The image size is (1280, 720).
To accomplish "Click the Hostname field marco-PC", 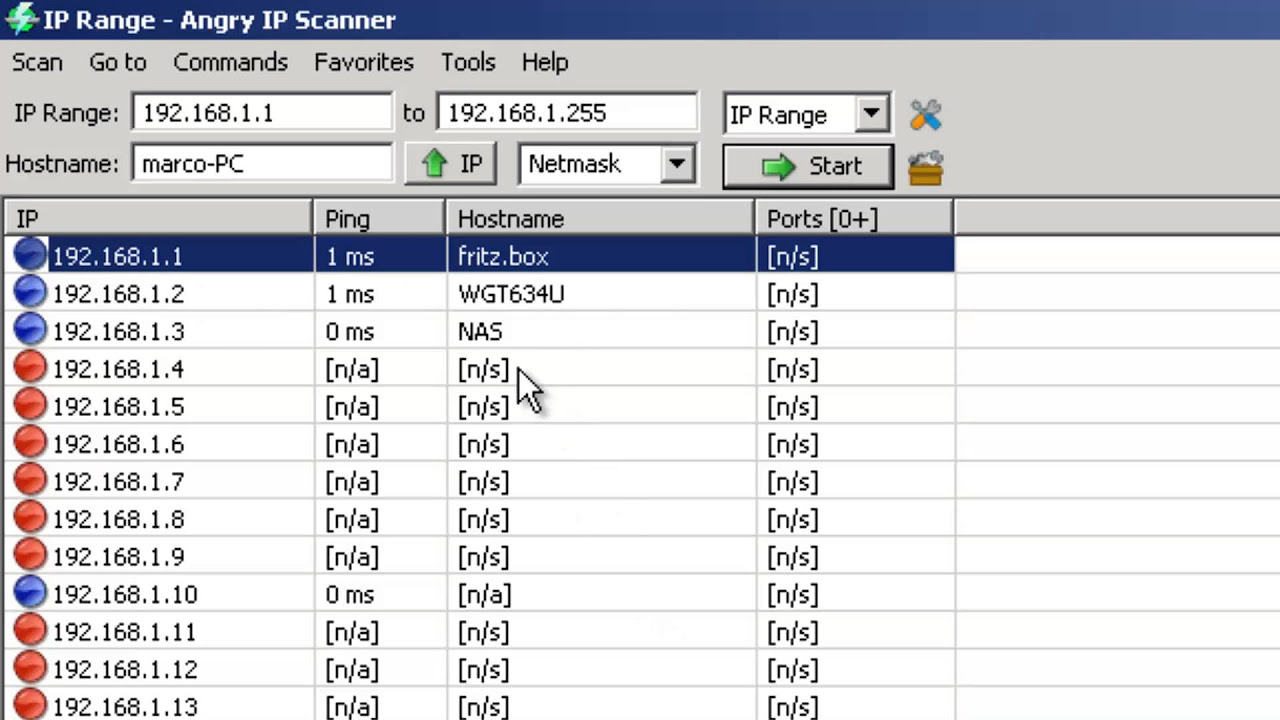I will tap(262, 164).
